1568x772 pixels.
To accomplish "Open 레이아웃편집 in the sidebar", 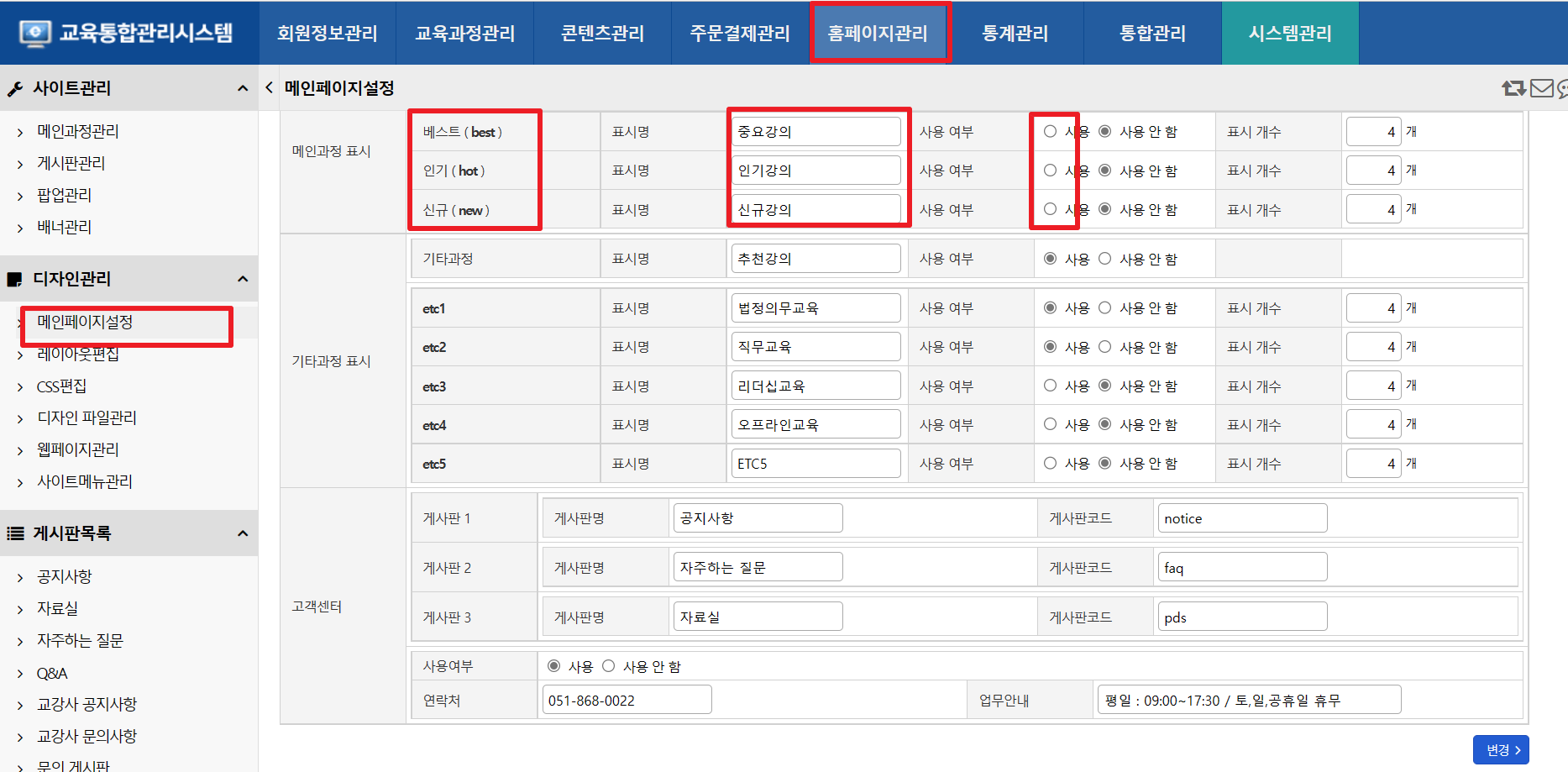I will (x=78, y=354).
